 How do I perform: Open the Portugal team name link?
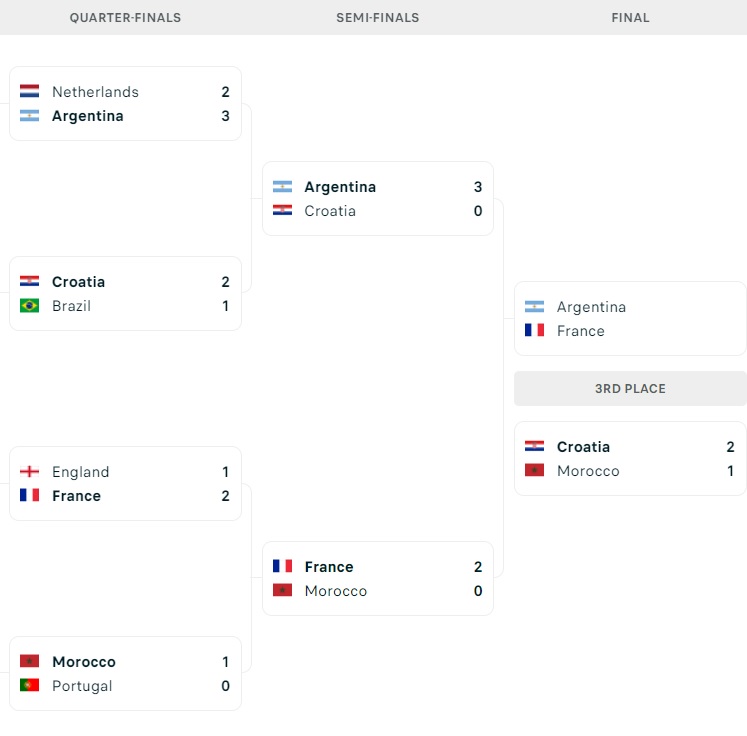pos(82,686)
